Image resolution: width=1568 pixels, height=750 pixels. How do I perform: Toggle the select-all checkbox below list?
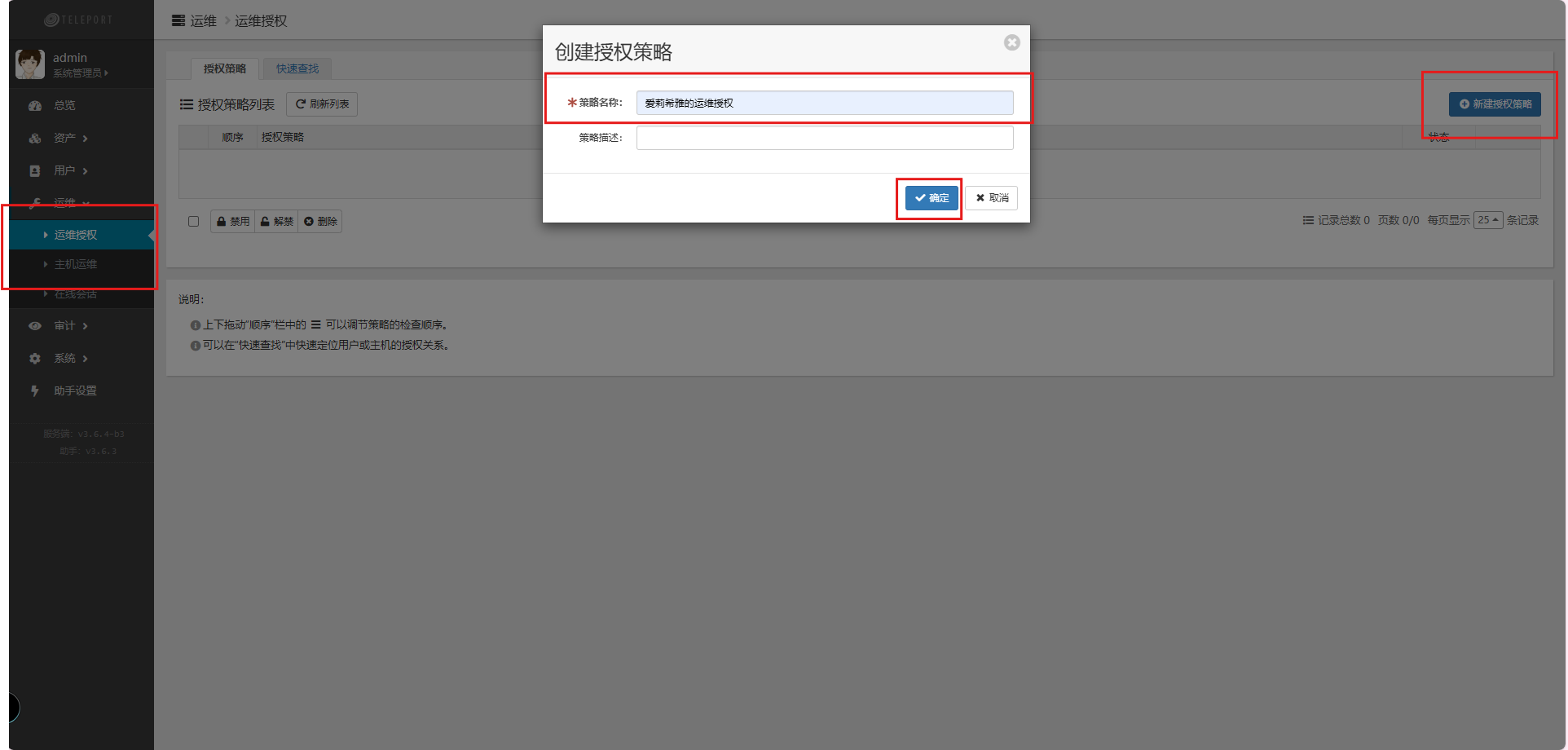pos(193,221)
